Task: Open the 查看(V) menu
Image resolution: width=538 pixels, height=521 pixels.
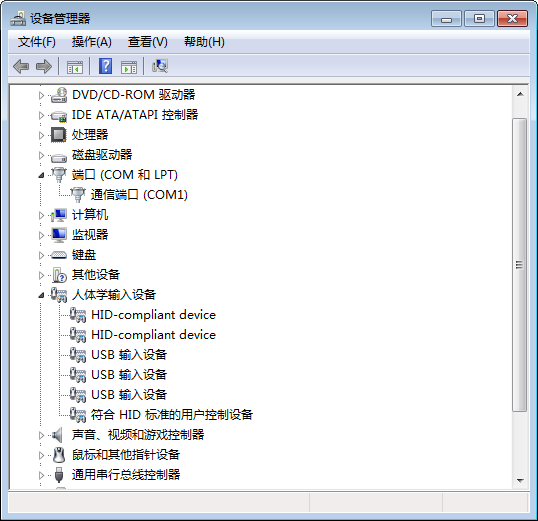Action: [x=148, y=42]
